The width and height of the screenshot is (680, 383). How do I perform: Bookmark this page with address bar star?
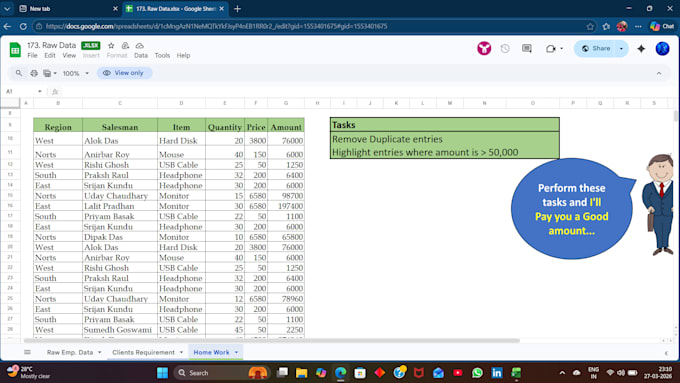tap(590, 26)
